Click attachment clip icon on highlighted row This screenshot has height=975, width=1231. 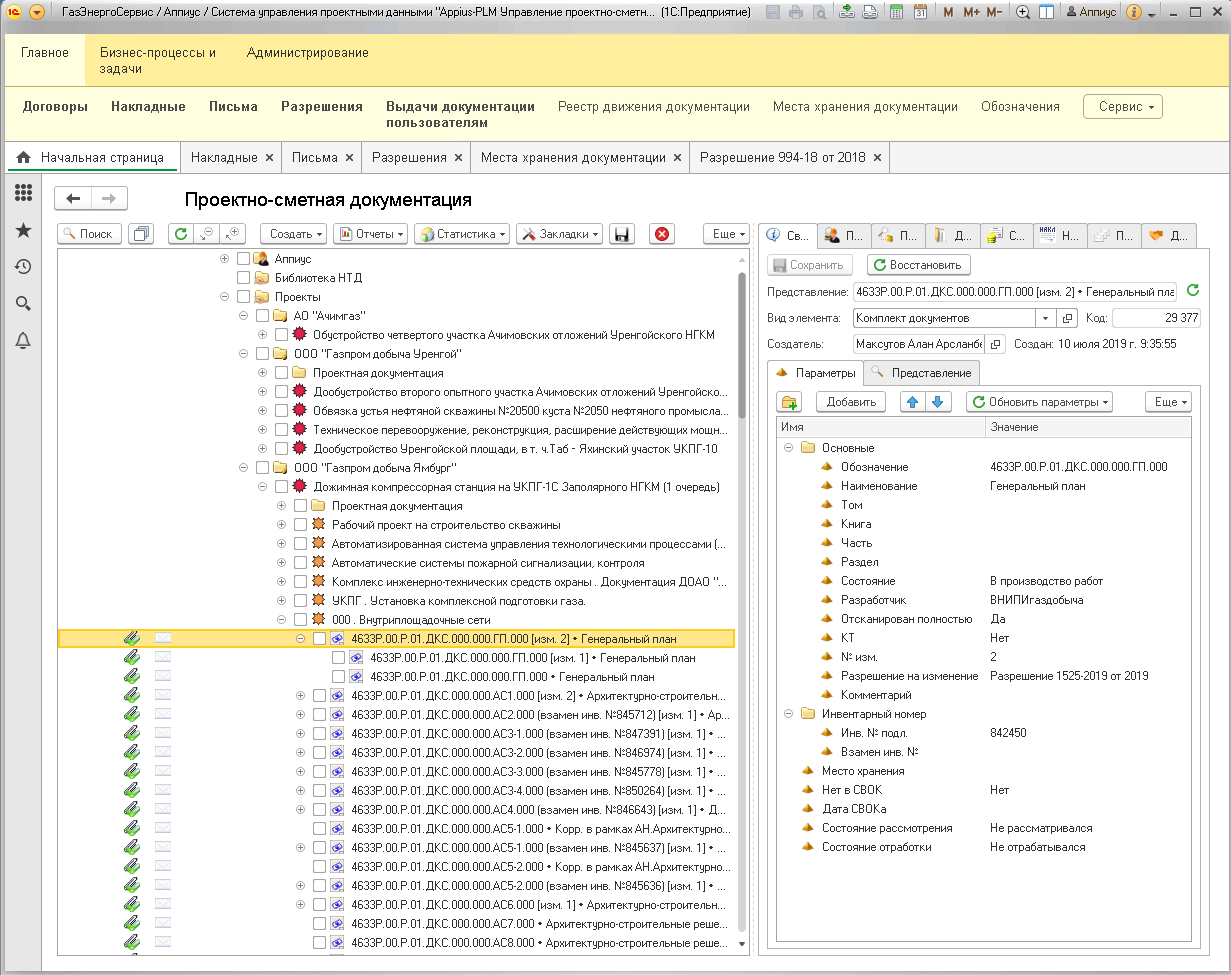click(x=131, y=638)
